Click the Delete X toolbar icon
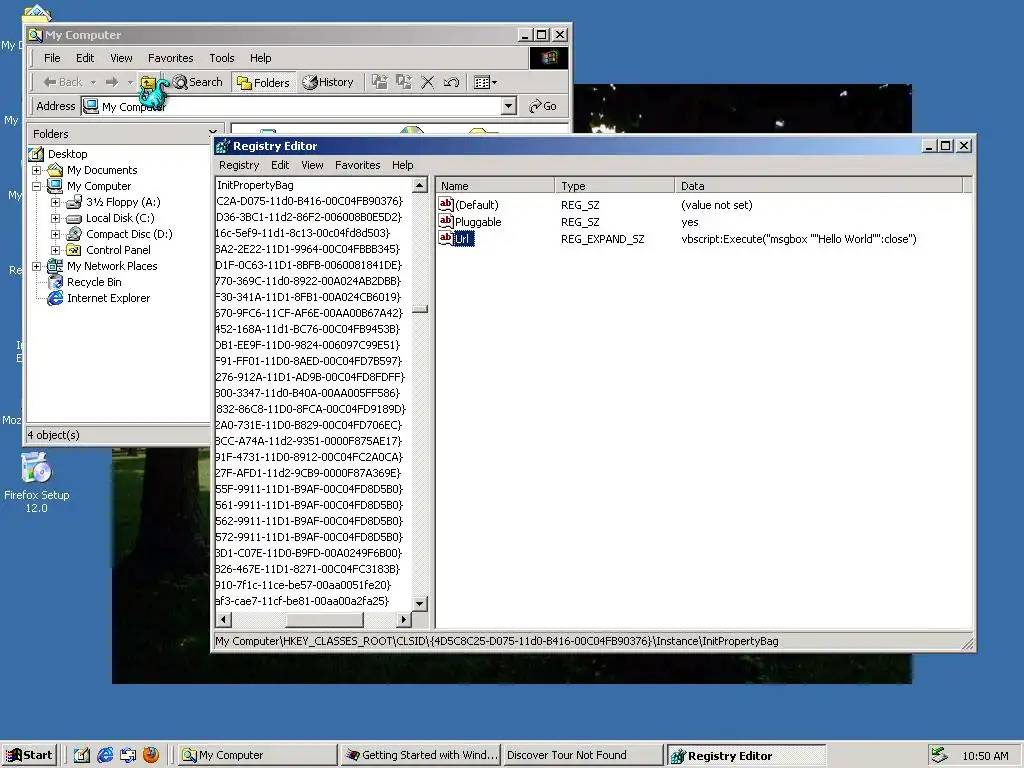1024x768 pixels. click(x=428, y=82)
